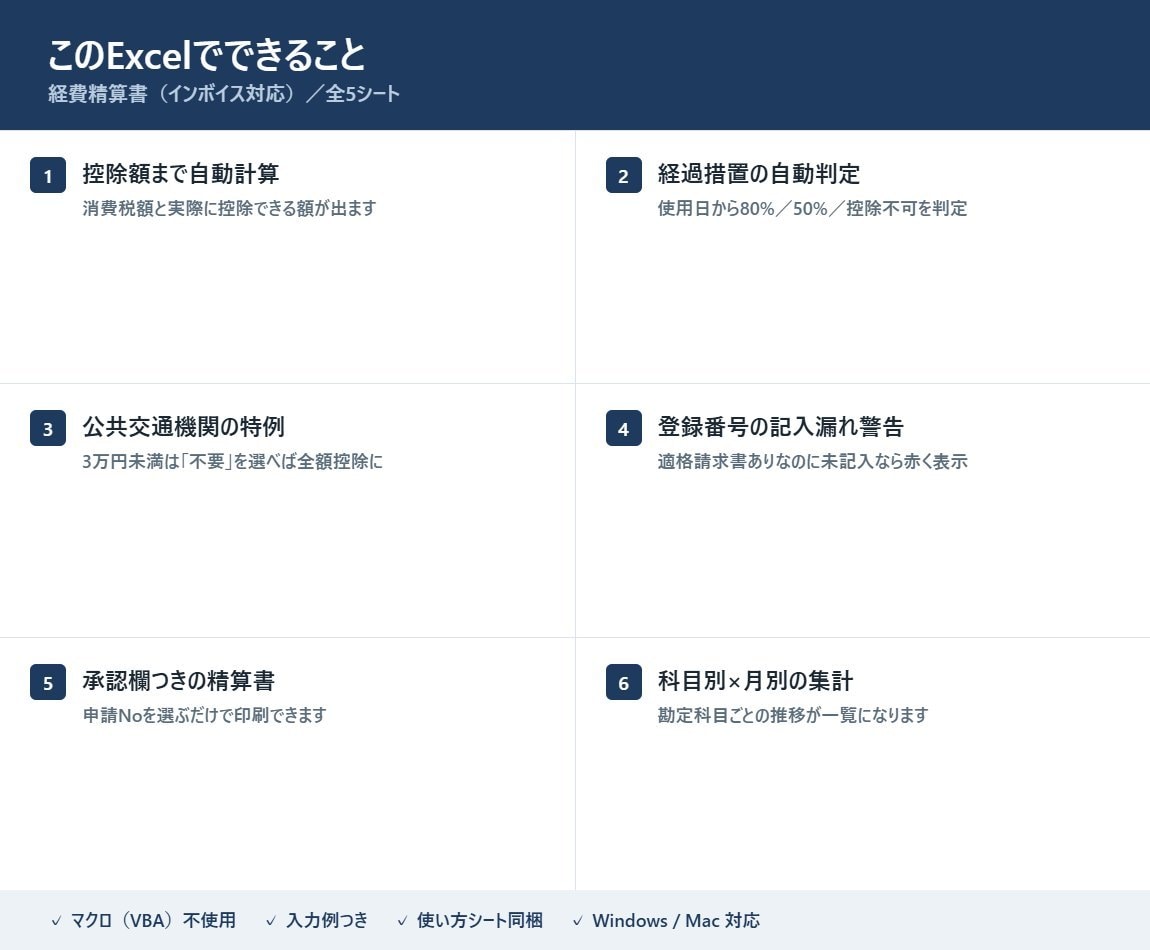Click the number 3 badge icon

pyautogui.click(x=48, y=428)
